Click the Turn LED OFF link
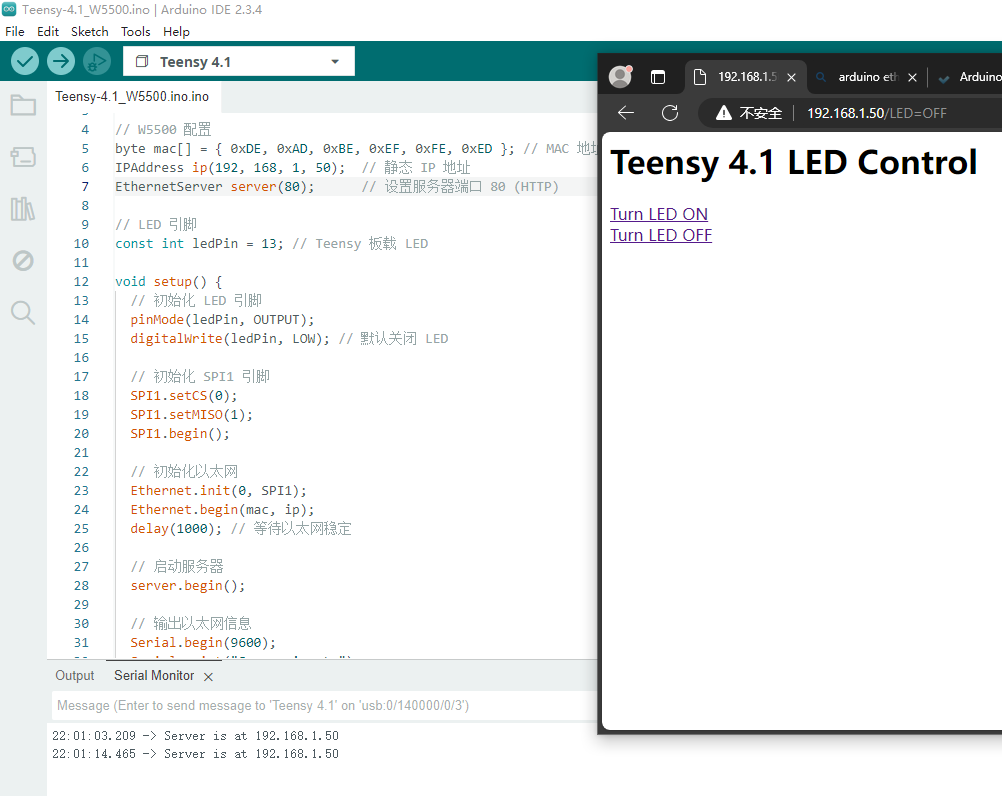This screenshot has width=1002, height=796. pyautogui.click(x=661, y=235)
